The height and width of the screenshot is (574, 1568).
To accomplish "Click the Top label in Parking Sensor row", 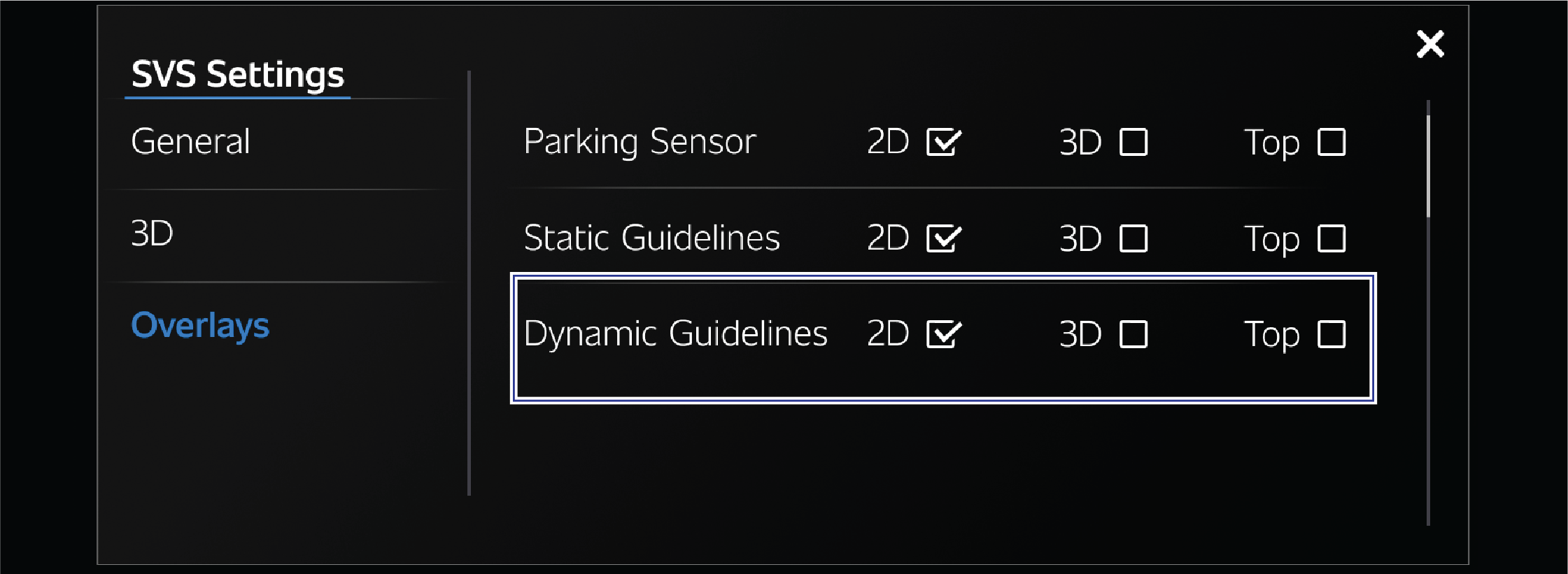I will pyautogui.click(x=1271, y=143).
